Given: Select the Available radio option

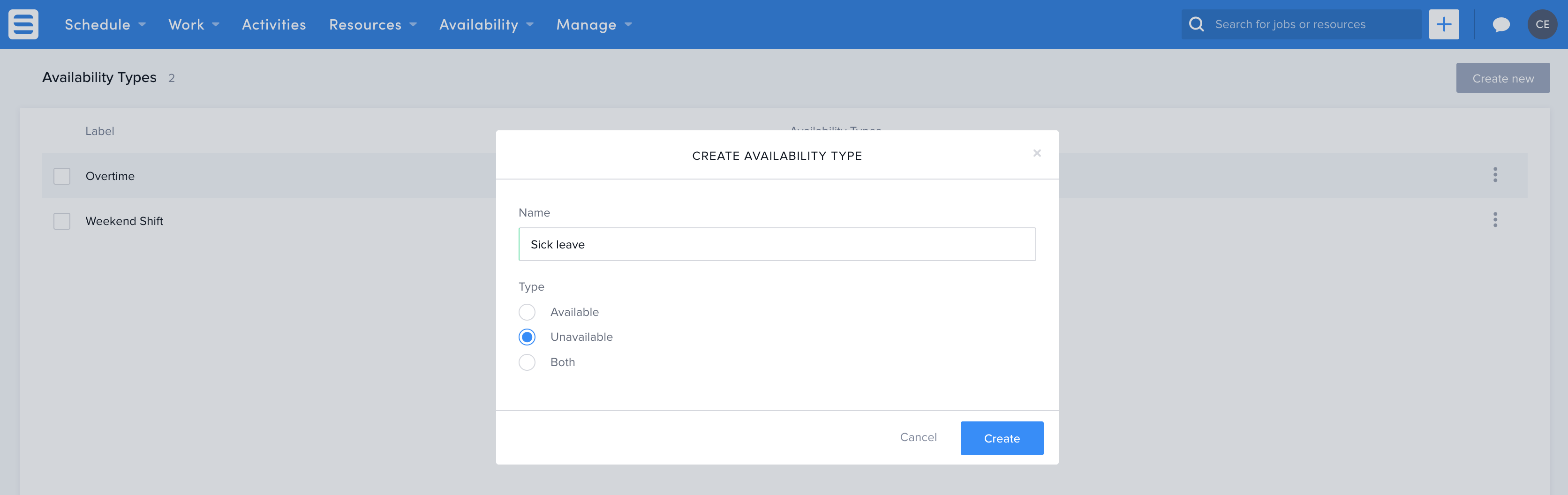Looking at the screenshot, I should [527, 312].
